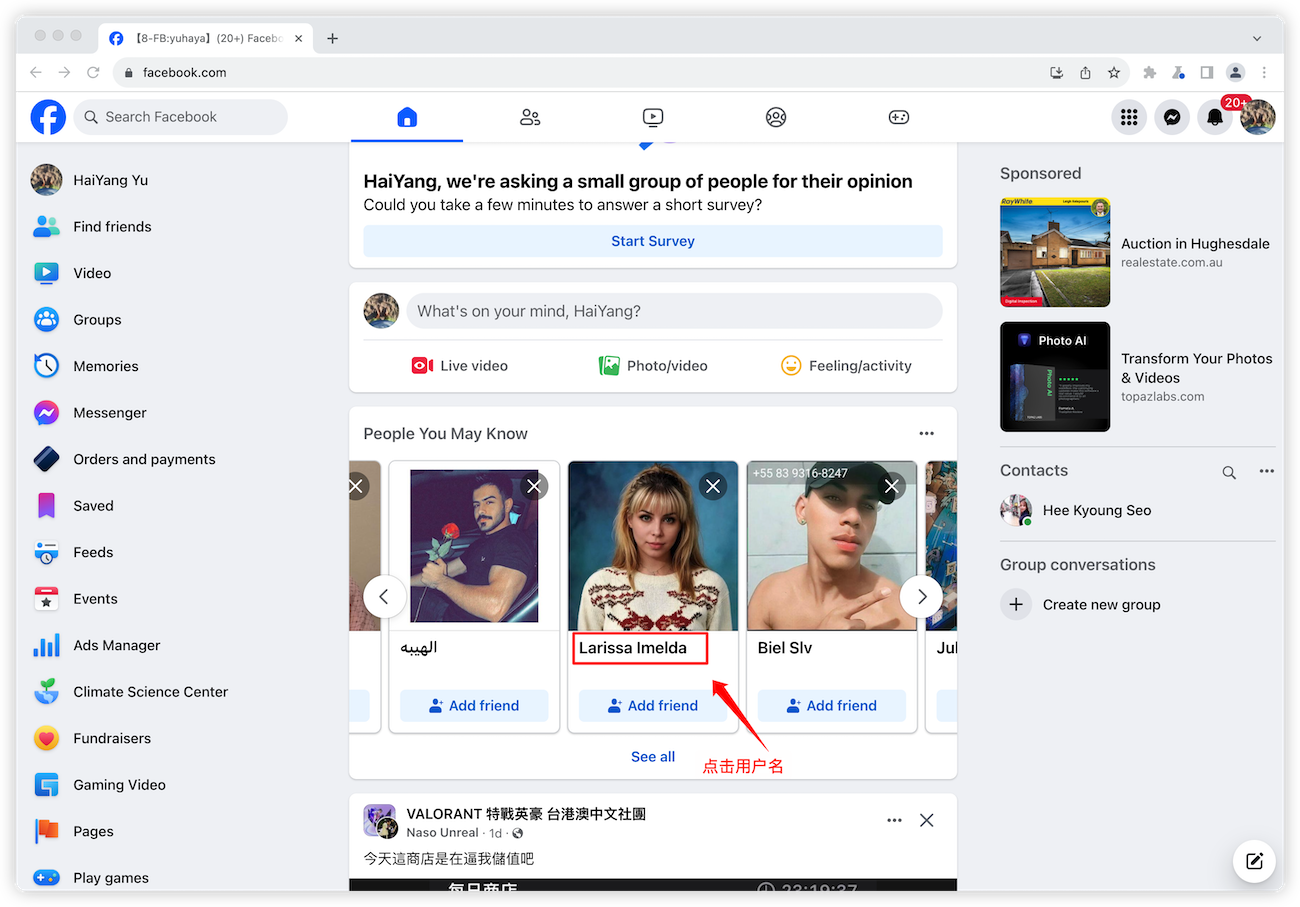The image size is (1300, 907).
Task: Add a Photo/video to a new post
Action: coord(653,365)
